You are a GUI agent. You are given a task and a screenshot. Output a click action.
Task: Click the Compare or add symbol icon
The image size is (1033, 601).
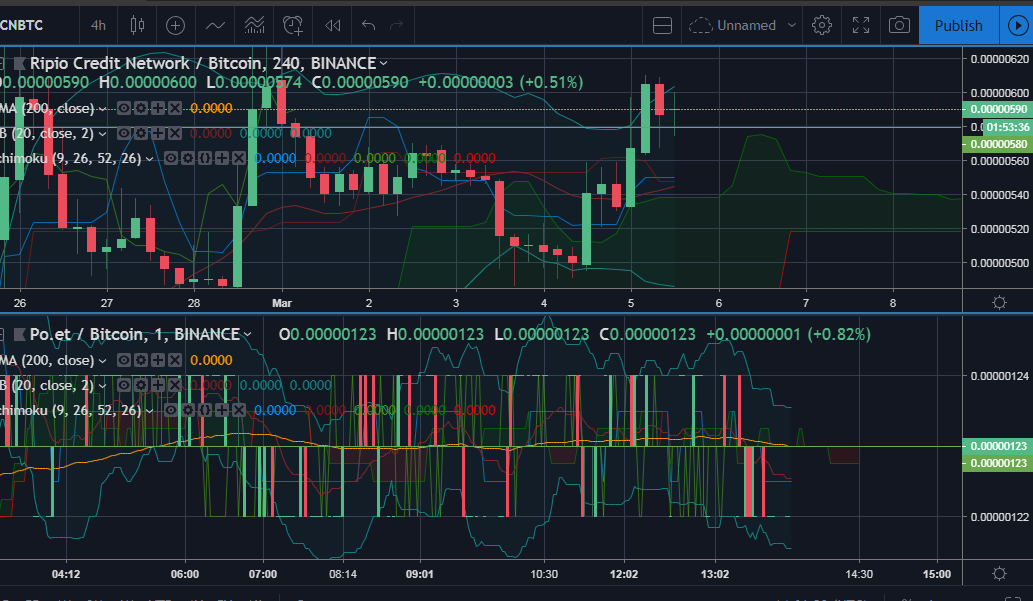tap(175, 26)
